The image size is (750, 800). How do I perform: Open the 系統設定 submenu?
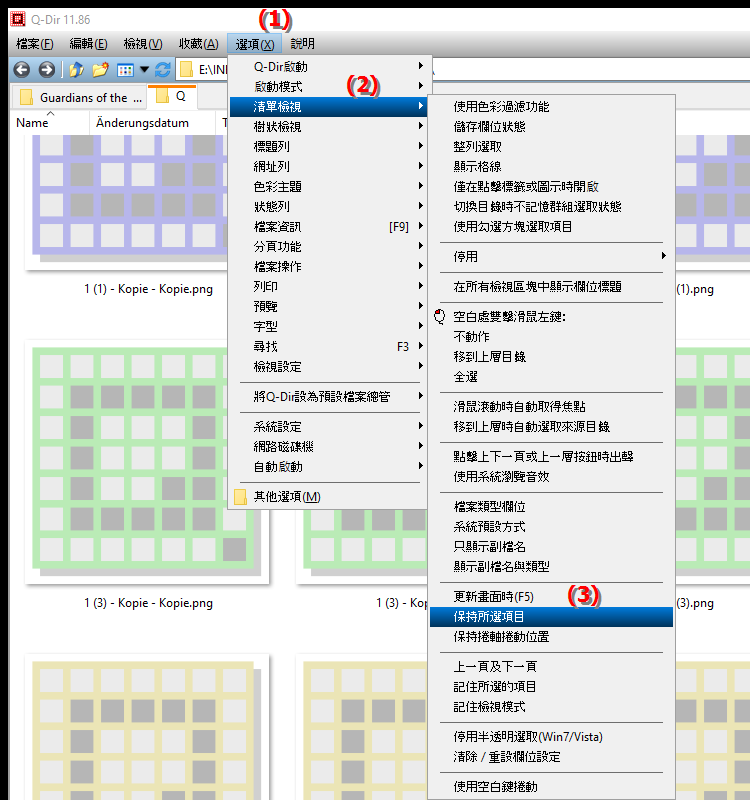(x=328, y=427)
